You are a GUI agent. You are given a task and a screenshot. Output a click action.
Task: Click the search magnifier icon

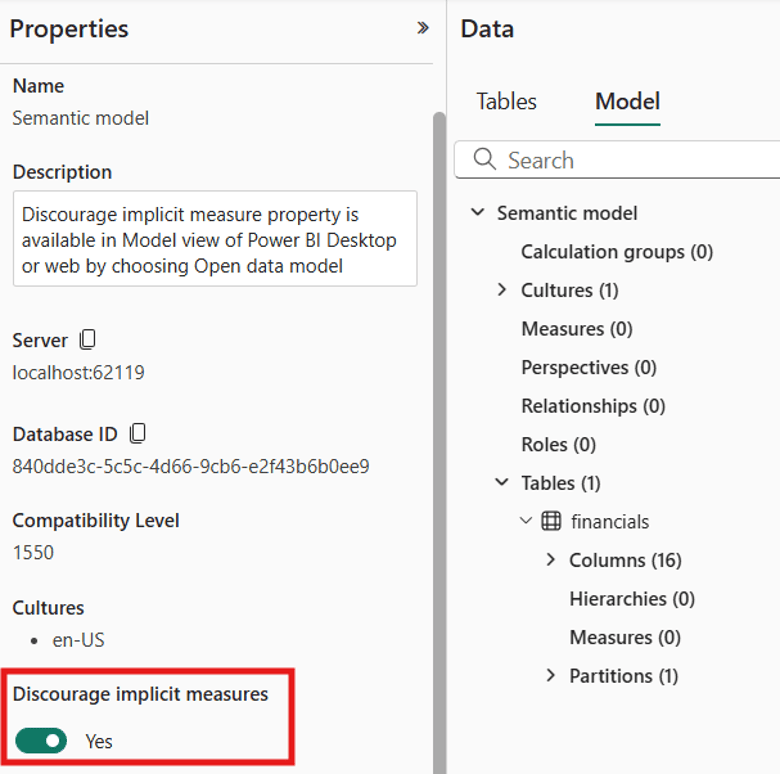tap(485, 160)
